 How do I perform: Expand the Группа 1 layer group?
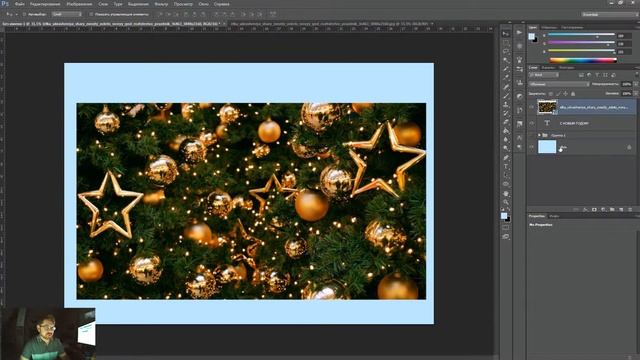point(539,135)
